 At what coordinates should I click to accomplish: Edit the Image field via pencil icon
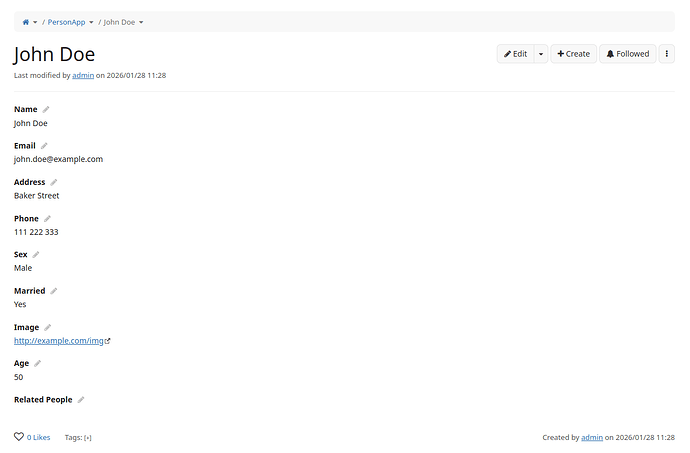47,327
